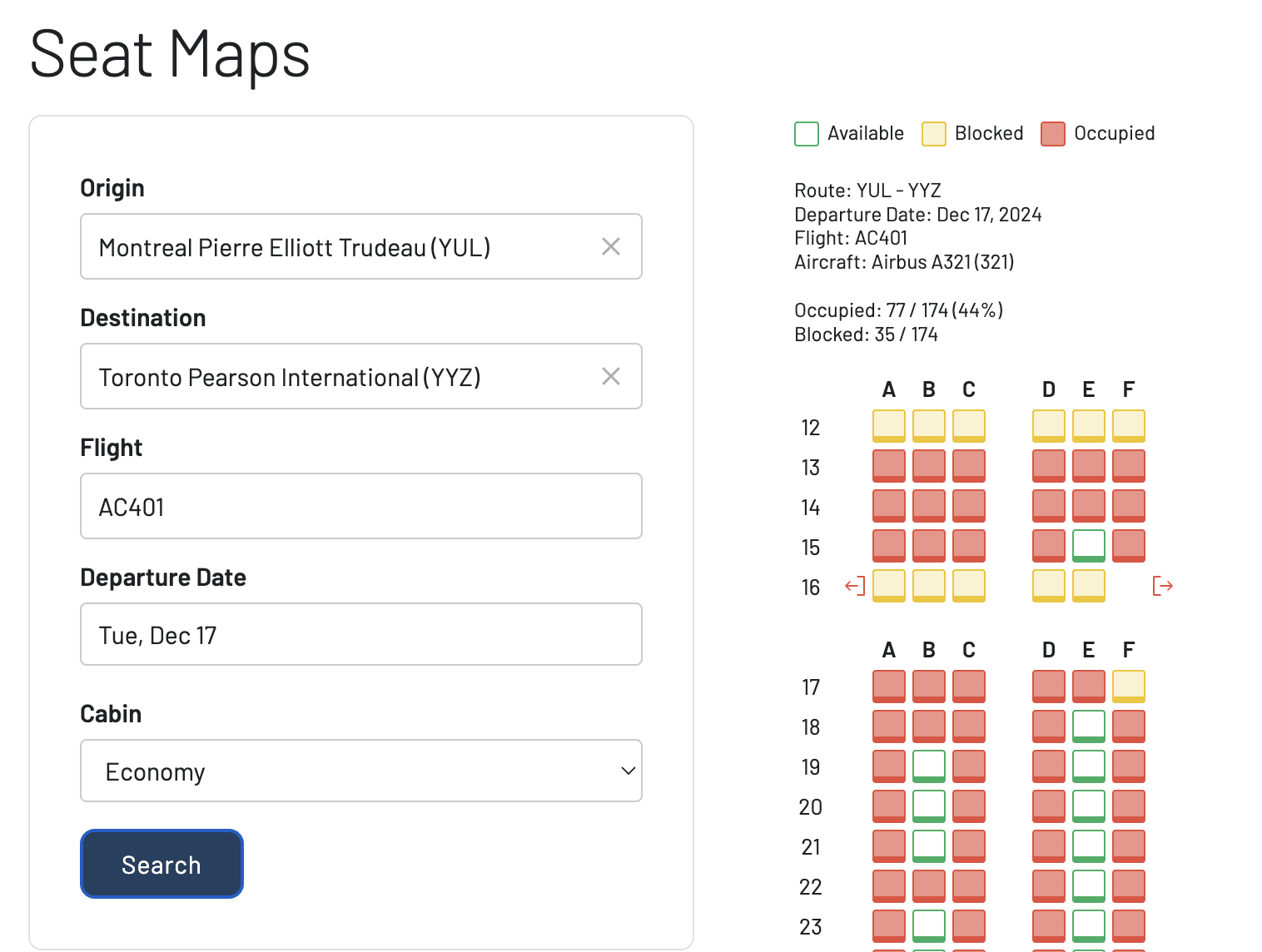This screenshot has height=952, width=1262.
Task: Click the Search button
Action: pos(161,864)
